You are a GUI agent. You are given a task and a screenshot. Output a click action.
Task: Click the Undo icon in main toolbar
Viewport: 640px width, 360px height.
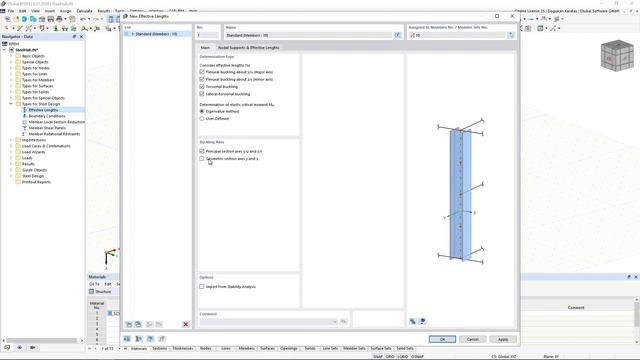pos(83,19)
